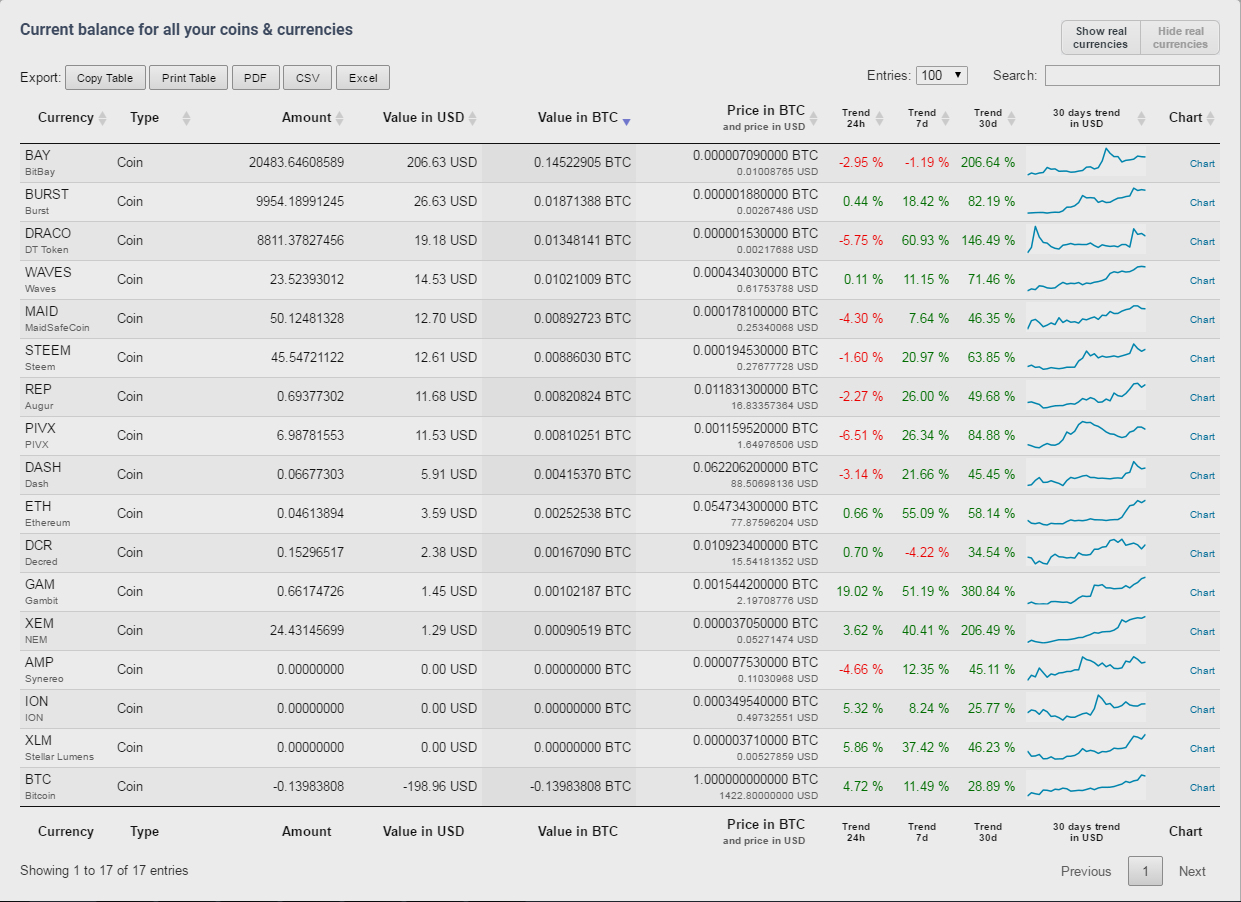The image size is (1241, 902).
Task: Go to pagination page 1
Action: pos(1145,871)
